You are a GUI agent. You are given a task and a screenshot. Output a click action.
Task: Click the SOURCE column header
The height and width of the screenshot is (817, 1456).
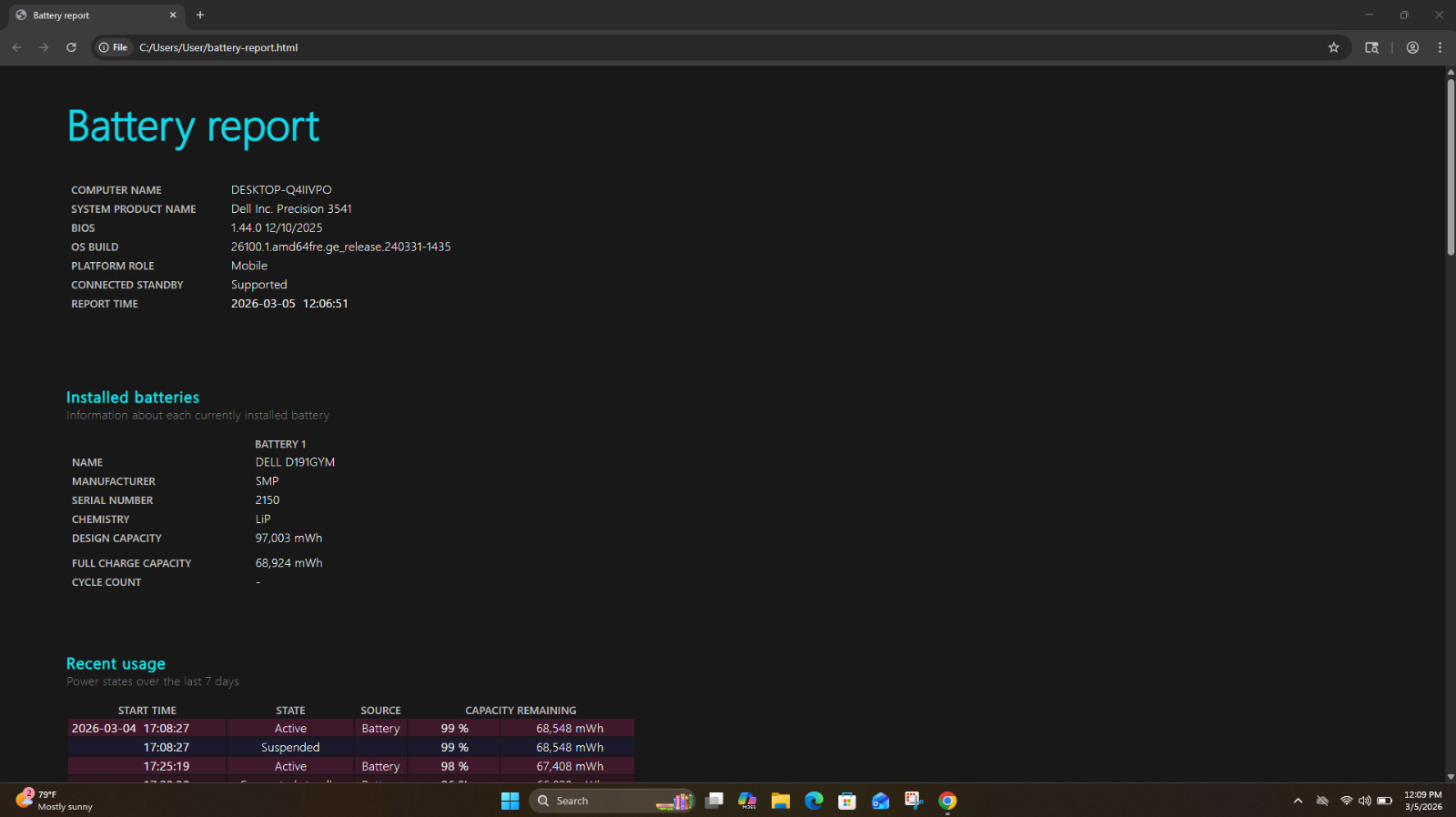coord(380,711)
